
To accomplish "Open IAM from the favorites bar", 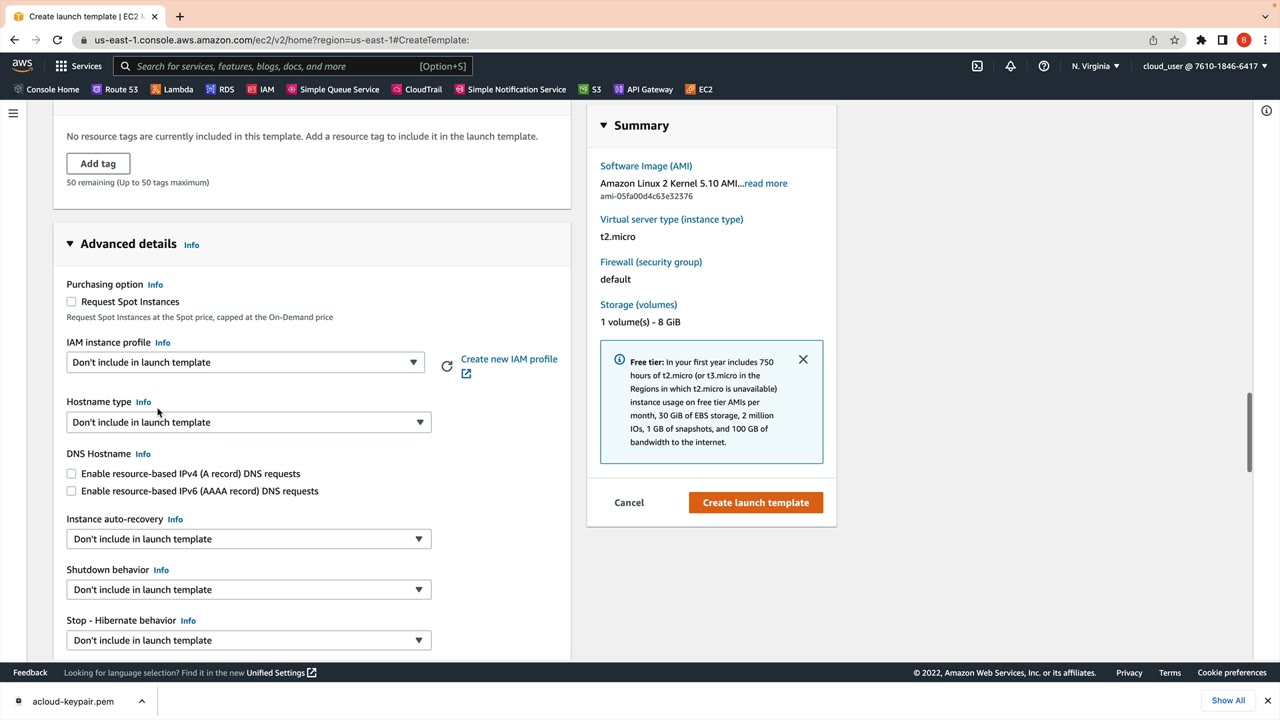I will click(x=260, y=89).
